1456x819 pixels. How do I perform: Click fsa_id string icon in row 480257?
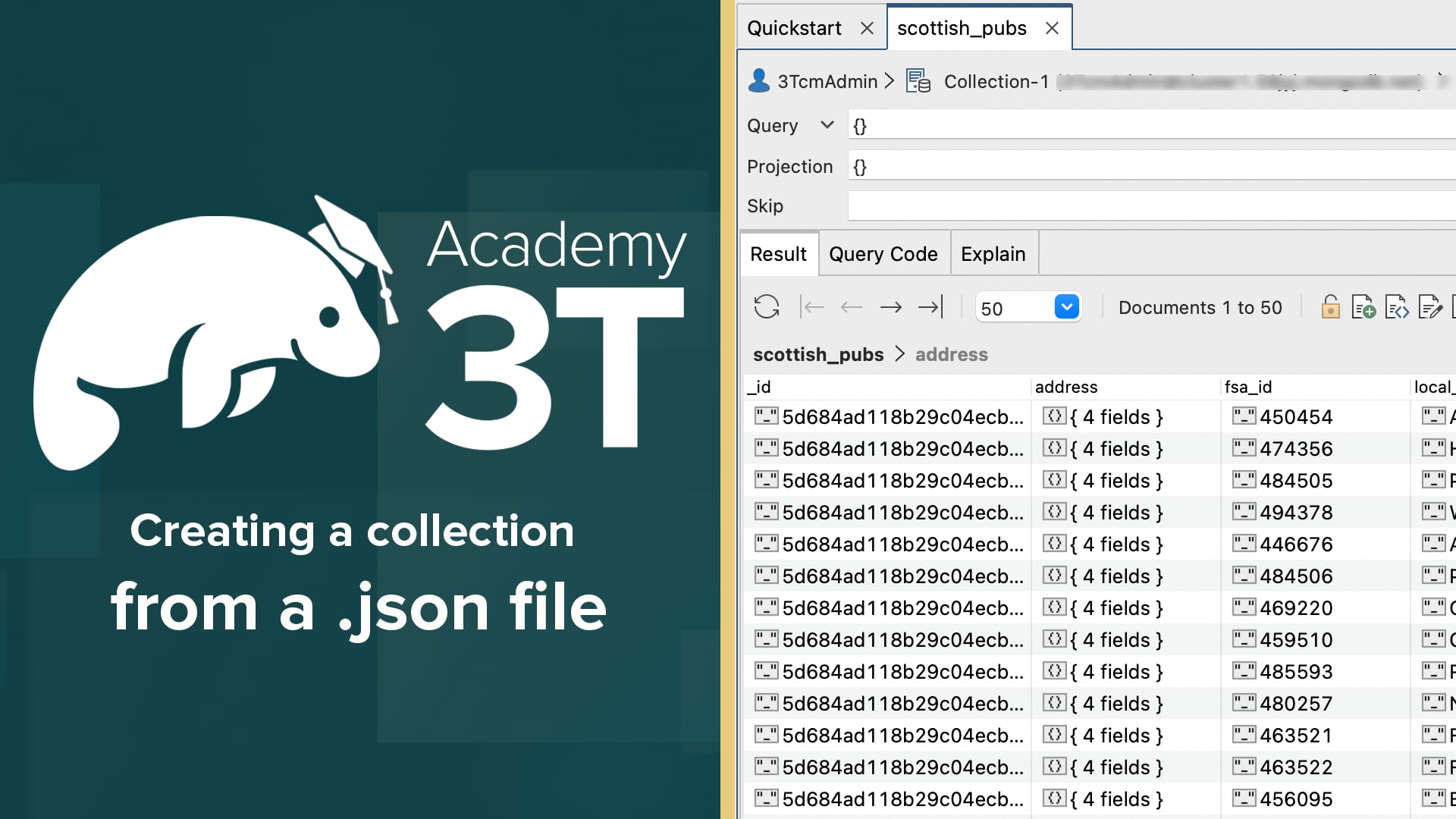(1244, 702)
